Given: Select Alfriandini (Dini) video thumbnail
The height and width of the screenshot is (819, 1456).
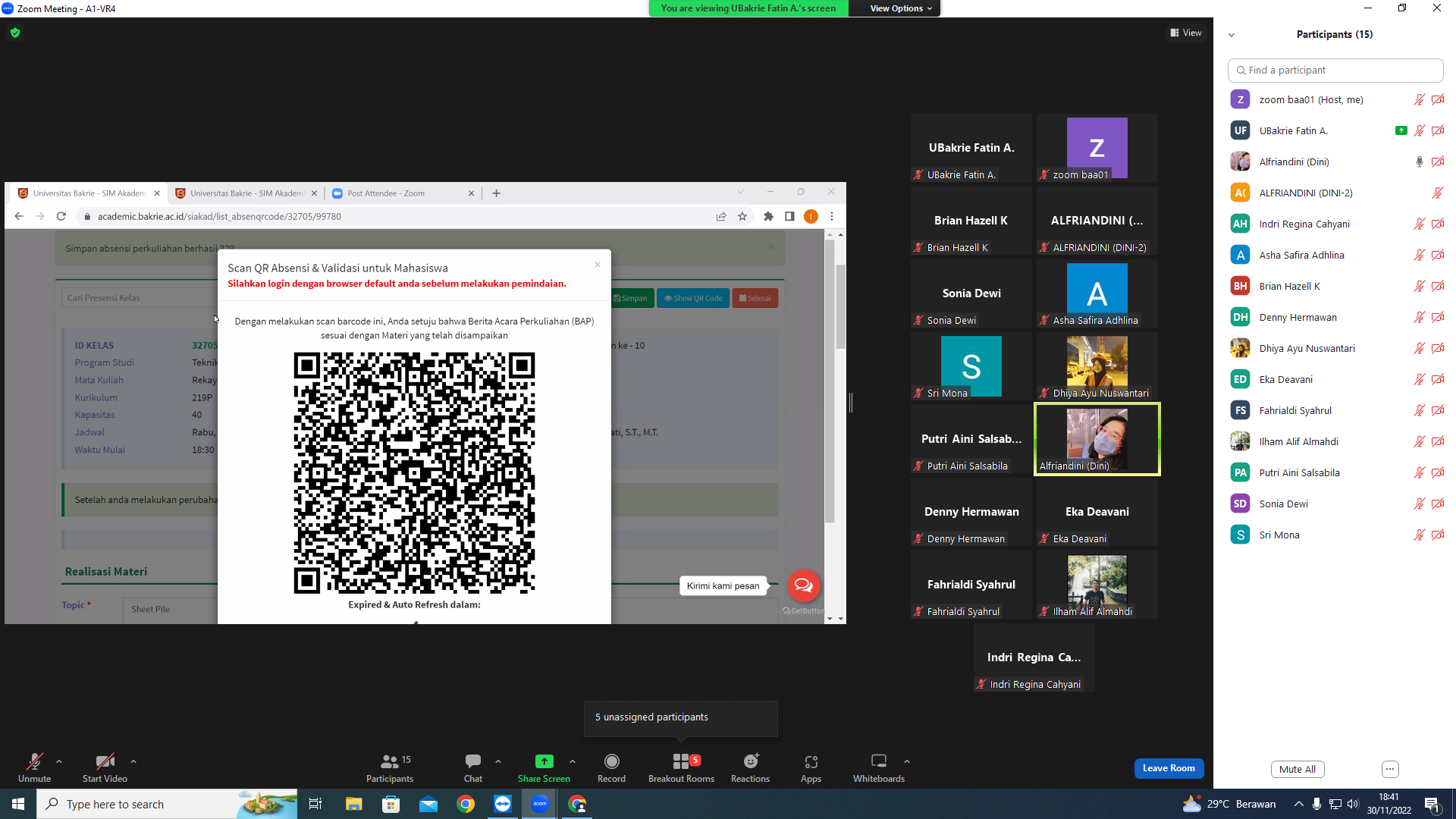Looking at the screenshot, I should point(1097,439).
